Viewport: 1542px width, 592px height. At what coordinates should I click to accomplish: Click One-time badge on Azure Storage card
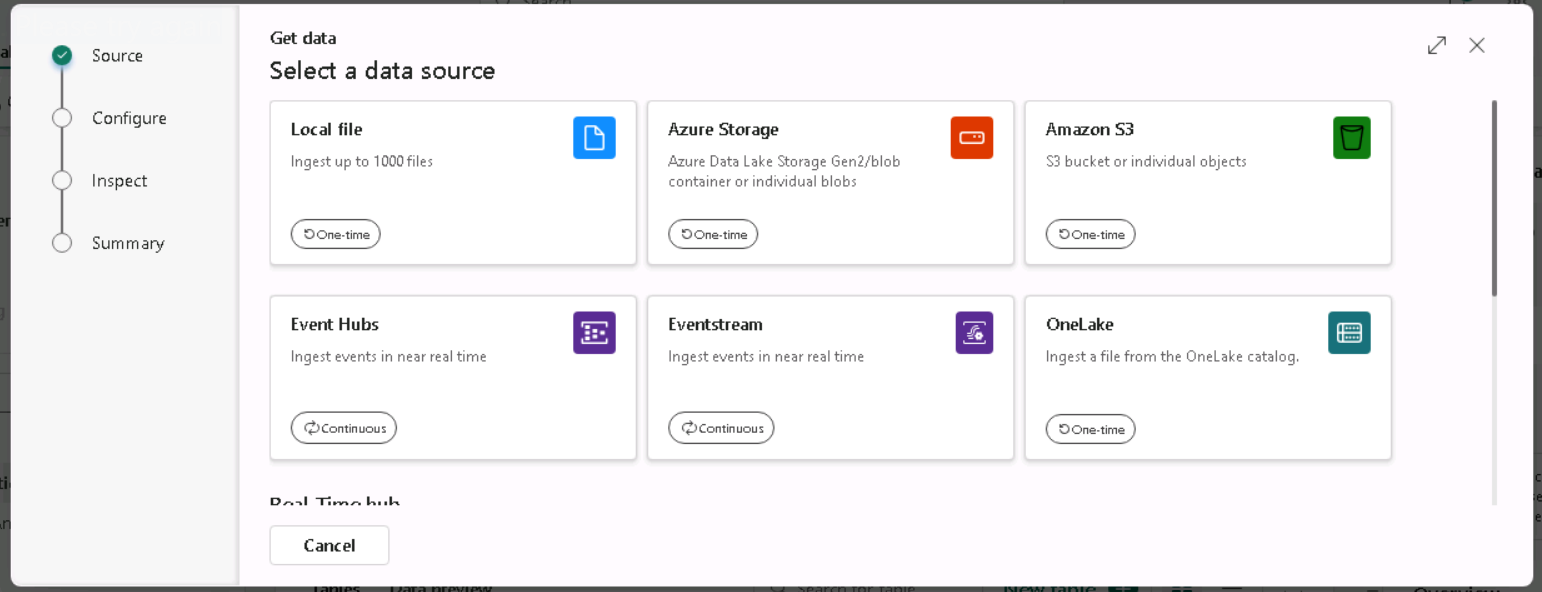(713, 234)
